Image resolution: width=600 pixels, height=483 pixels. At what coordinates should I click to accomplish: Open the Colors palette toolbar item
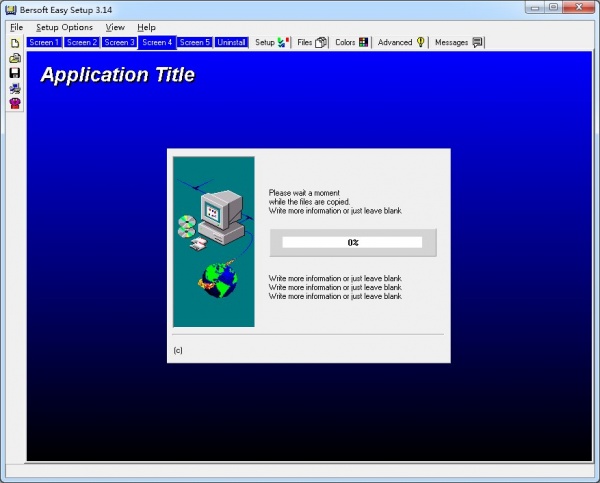pyautogui.click(x=351, y=42)
